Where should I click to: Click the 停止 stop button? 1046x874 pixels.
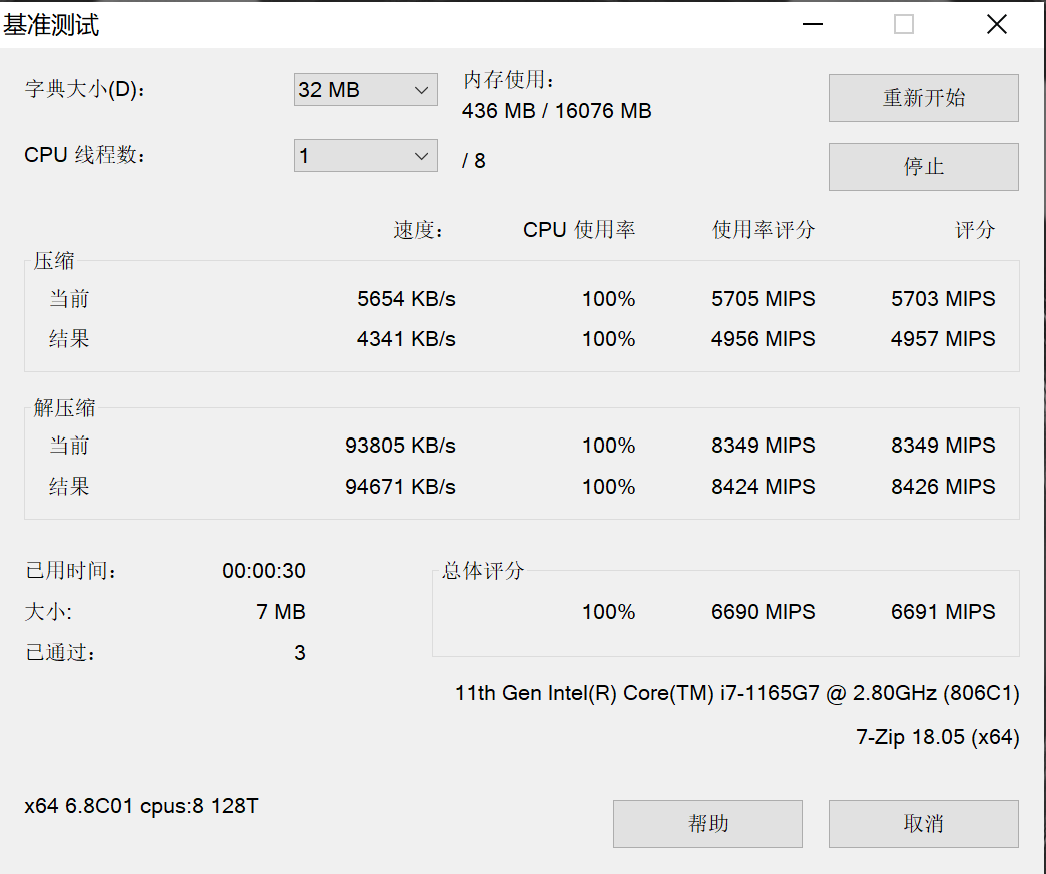[x=923, y=167]
